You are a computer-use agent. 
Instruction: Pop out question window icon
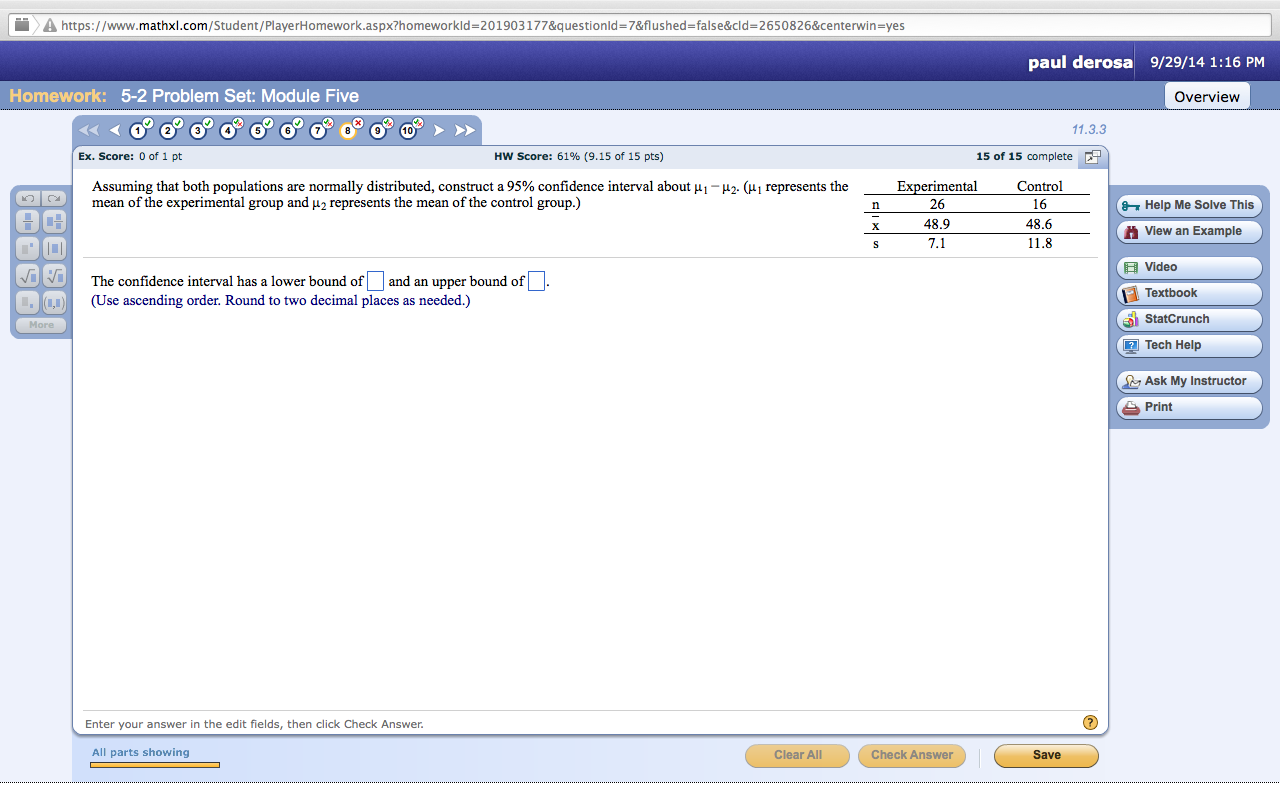1092,157
